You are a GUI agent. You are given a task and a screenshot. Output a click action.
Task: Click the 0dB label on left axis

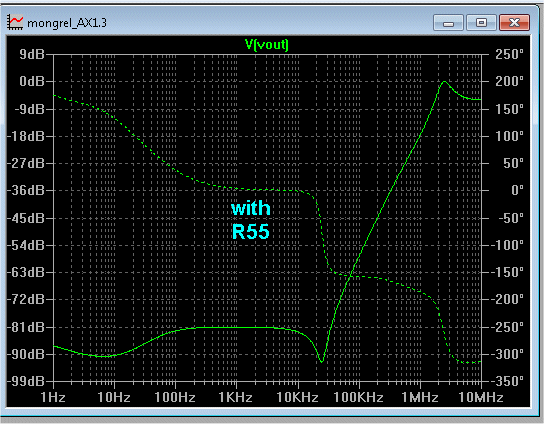32,81
